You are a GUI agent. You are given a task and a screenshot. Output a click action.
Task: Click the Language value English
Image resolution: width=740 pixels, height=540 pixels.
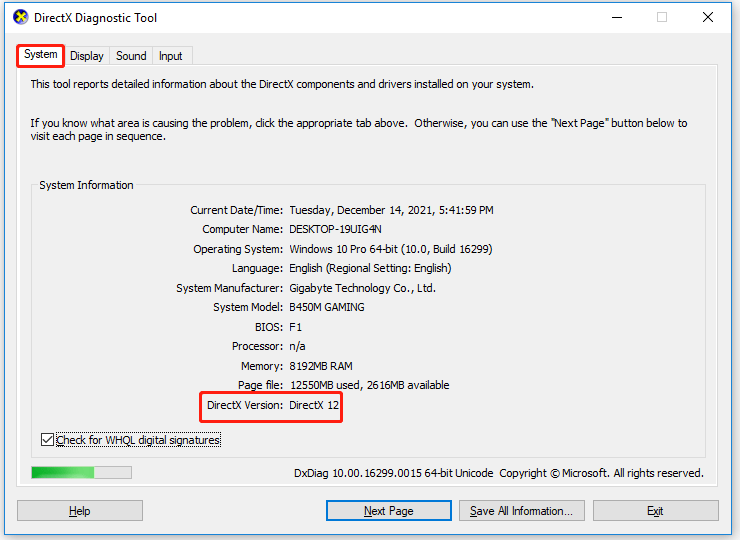370,268
